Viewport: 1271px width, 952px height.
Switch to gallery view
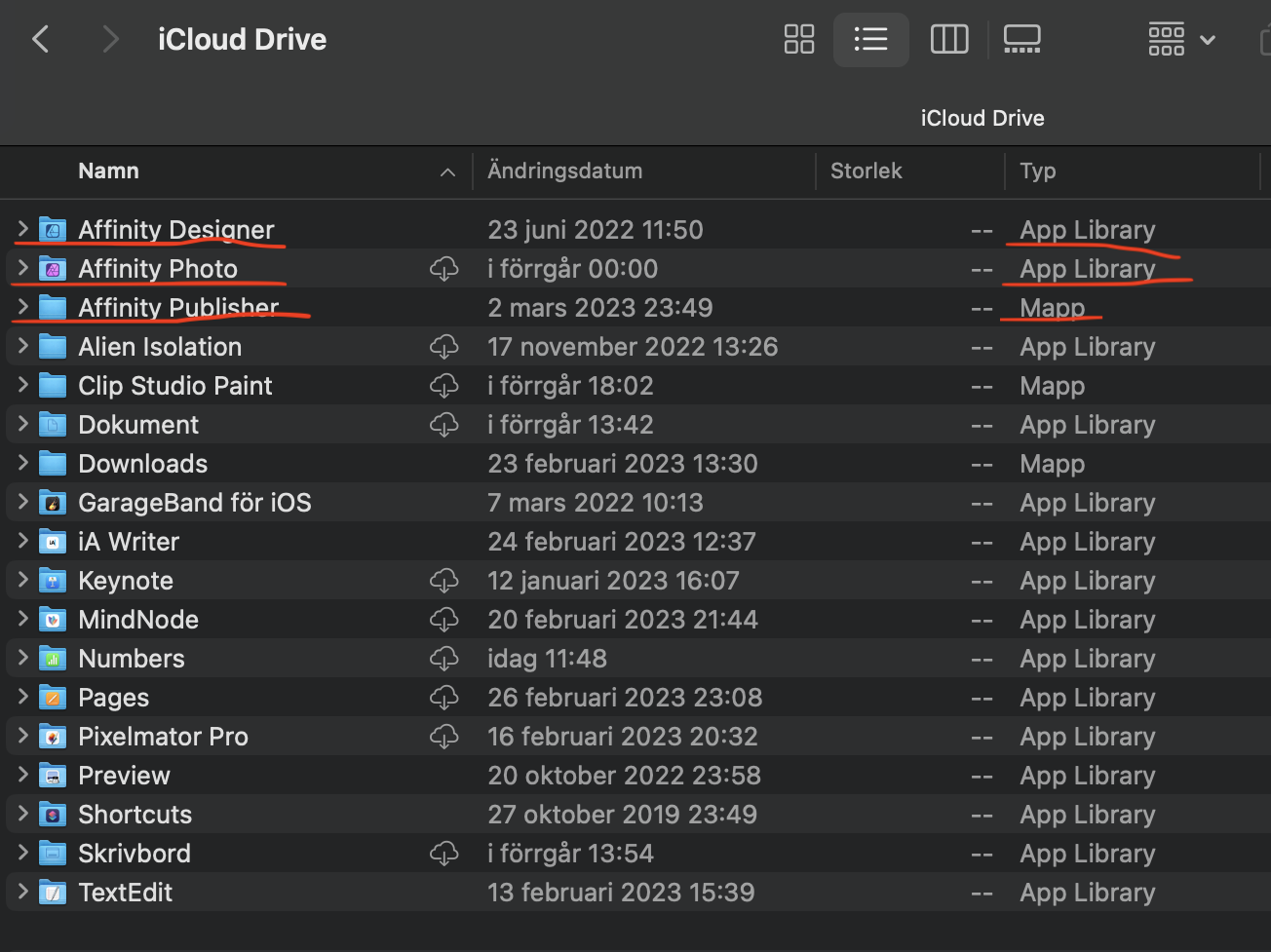(1021, 39)
